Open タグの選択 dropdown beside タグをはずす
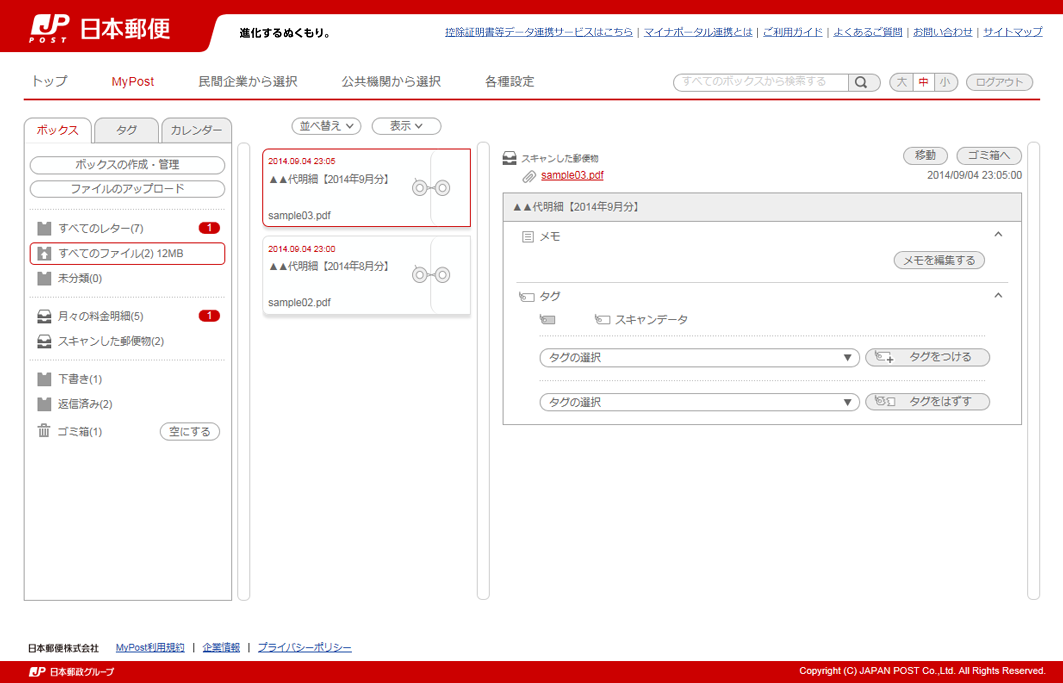Image resolution: width=1063 pixels, height=683 pixels. point(700,402)
